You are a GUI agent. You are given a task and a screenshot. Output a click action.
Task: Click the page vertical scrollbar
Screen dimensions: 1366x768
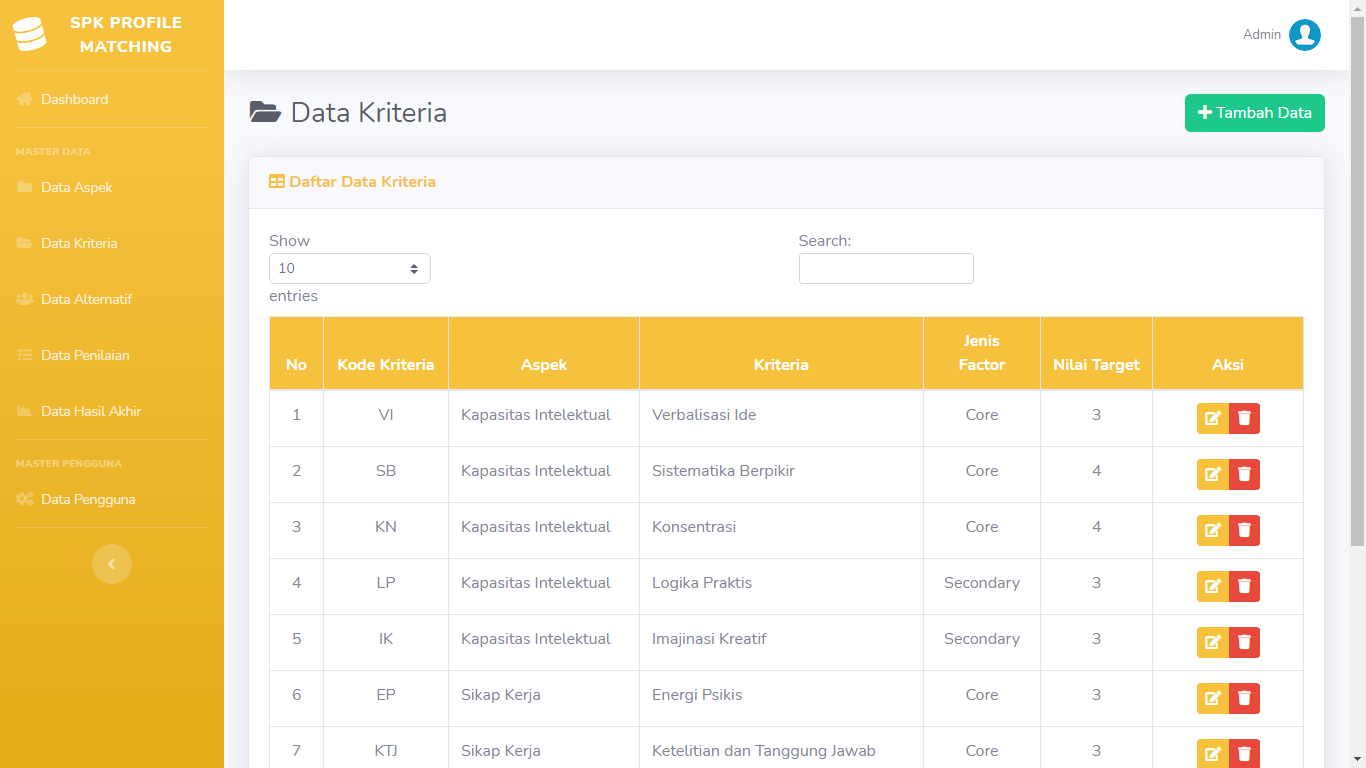pos(1358,280)
